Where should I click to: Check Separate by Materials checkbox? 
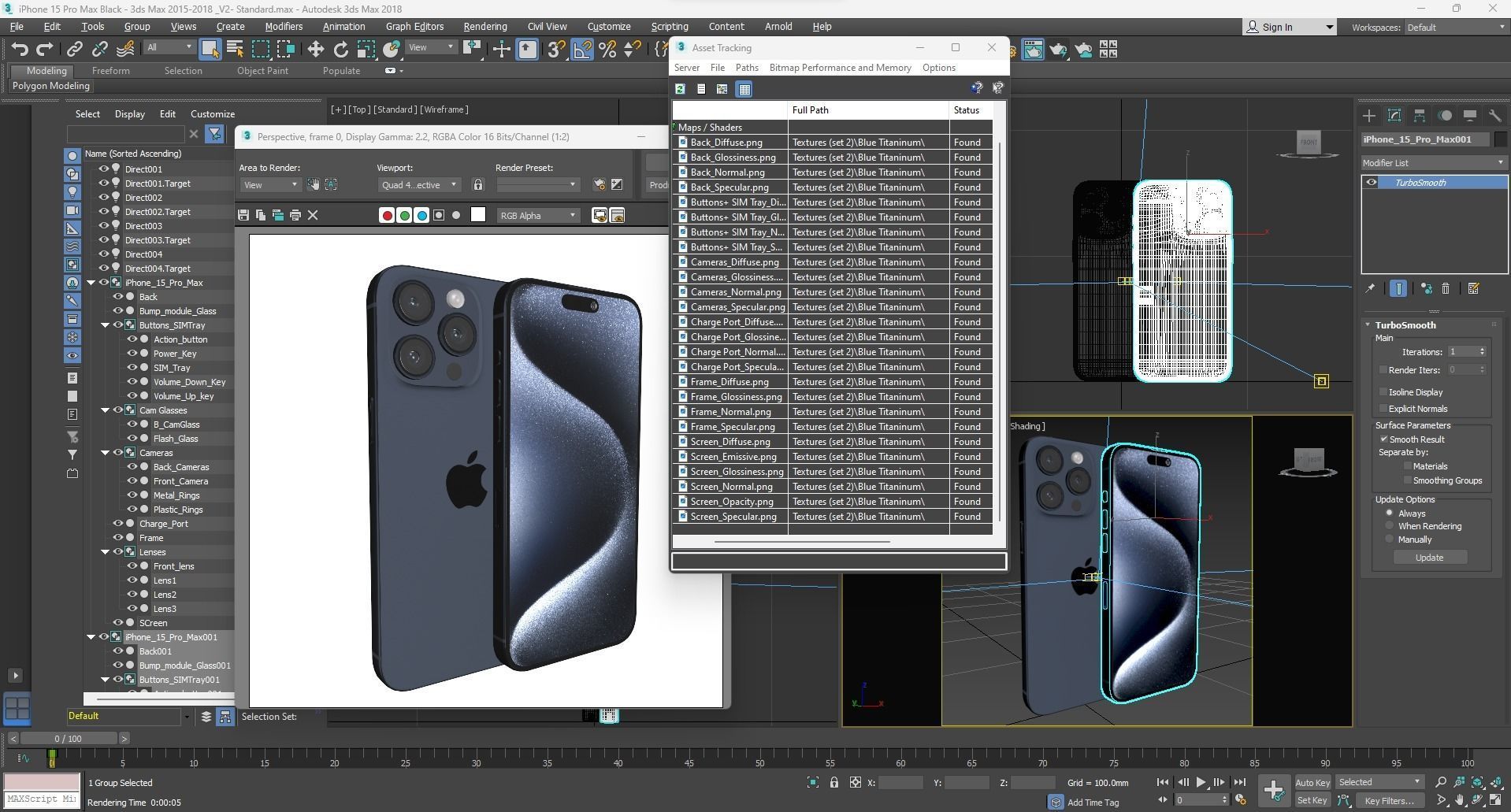click(1407, 465)
